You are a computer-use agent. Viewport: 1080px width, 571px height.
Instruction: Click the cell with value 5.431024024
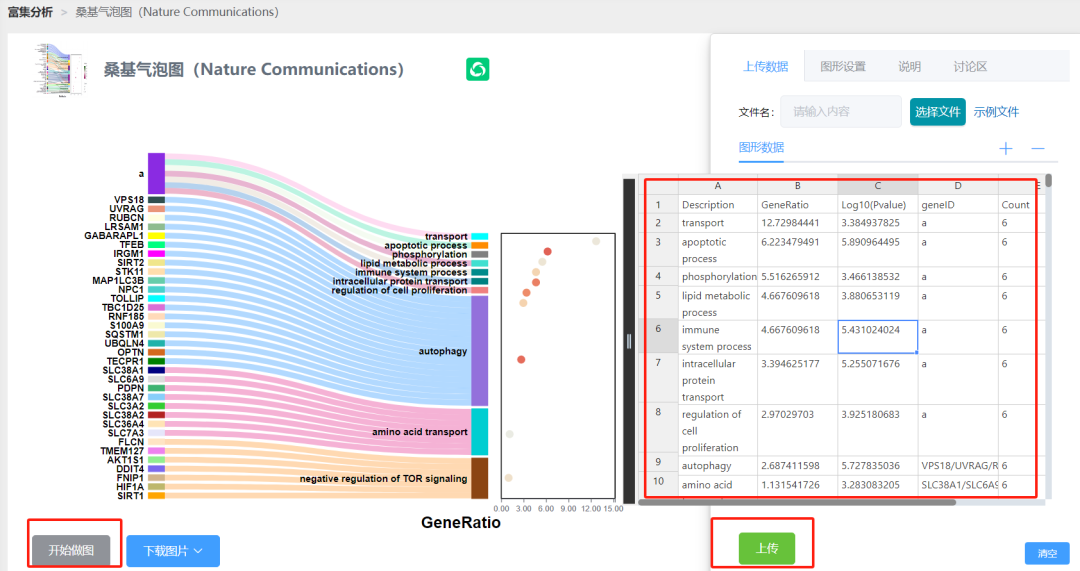tap(878, 337)
